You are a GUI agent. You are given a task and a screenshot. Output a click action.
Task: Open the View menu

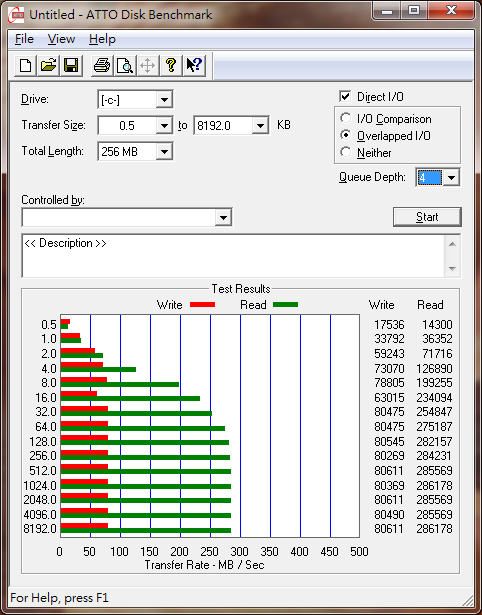(61, 39)
